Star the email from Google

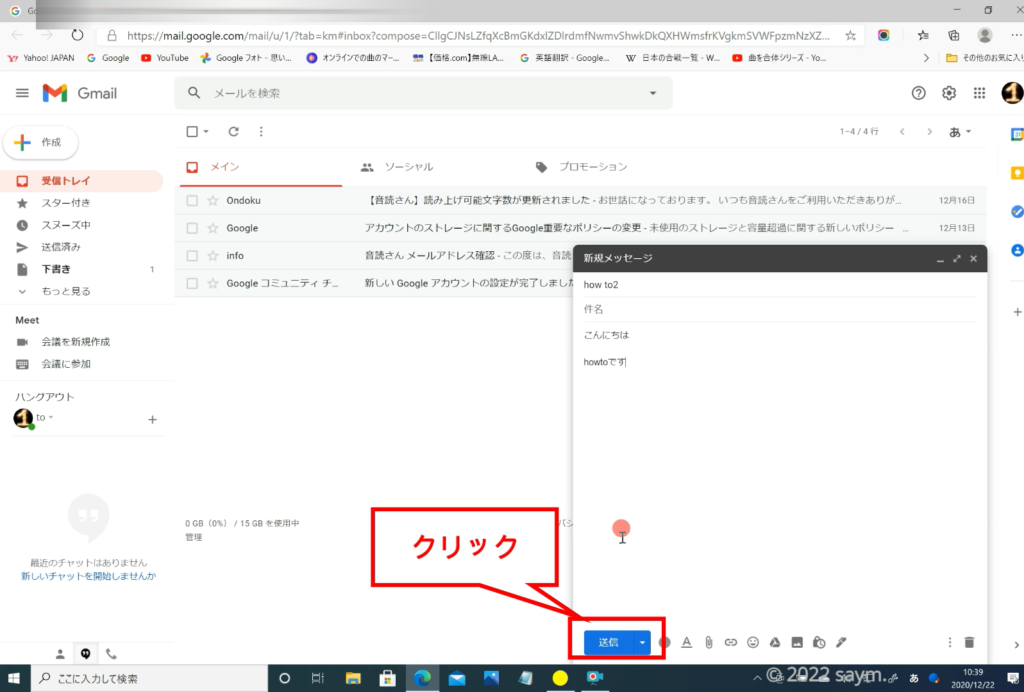click(212, 228)
